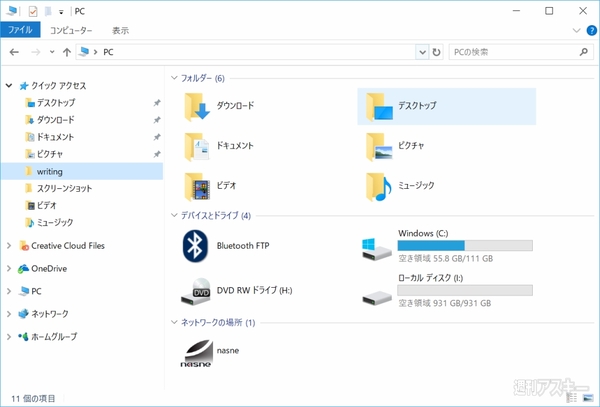Click the 空き領域 931 GB/931 GB text
The height and width of the screenshot is (407, 600).
click(444, 303)
